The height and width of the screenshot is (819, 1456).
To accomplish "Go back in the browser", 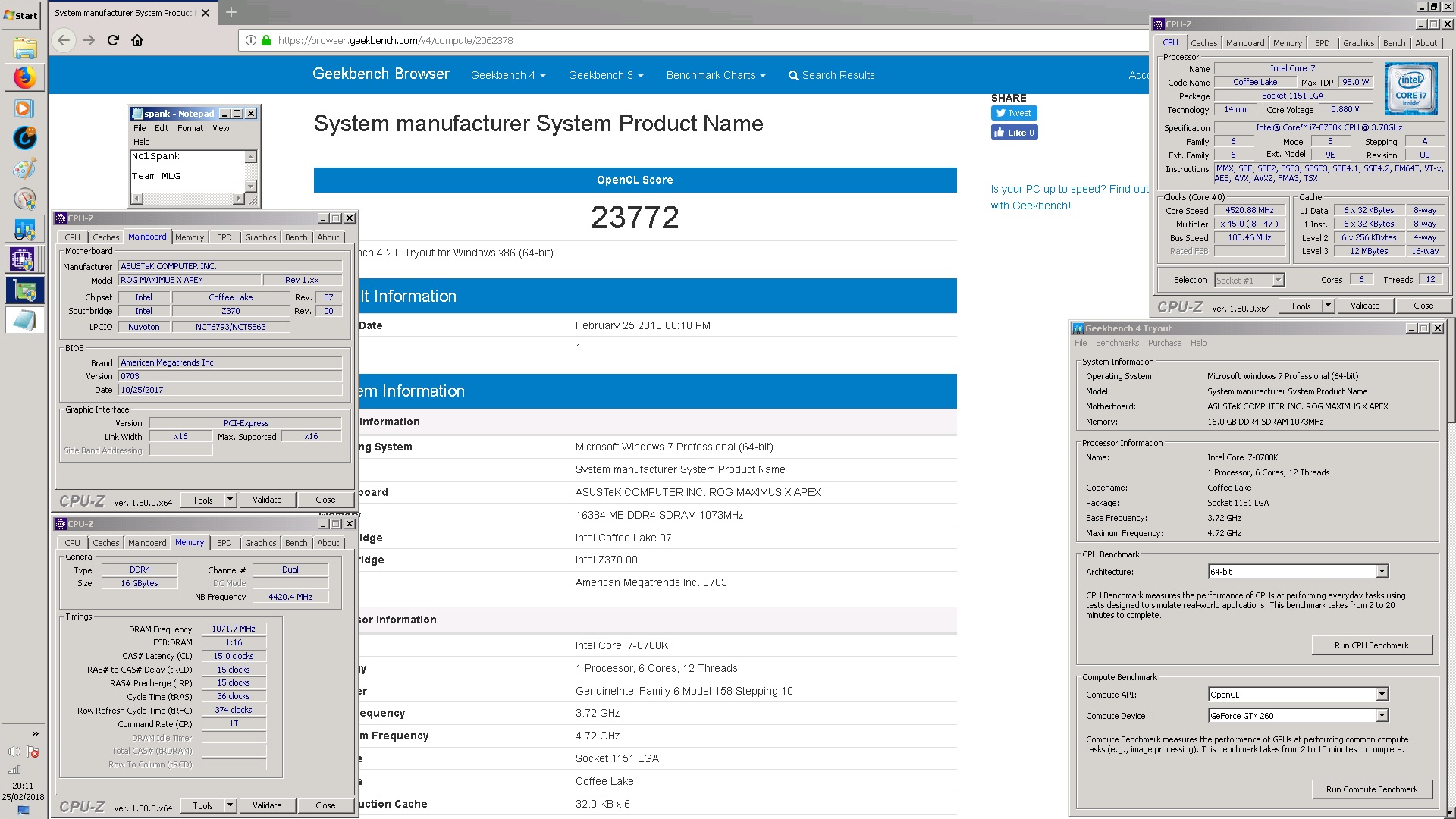I will tap(64, 40).
